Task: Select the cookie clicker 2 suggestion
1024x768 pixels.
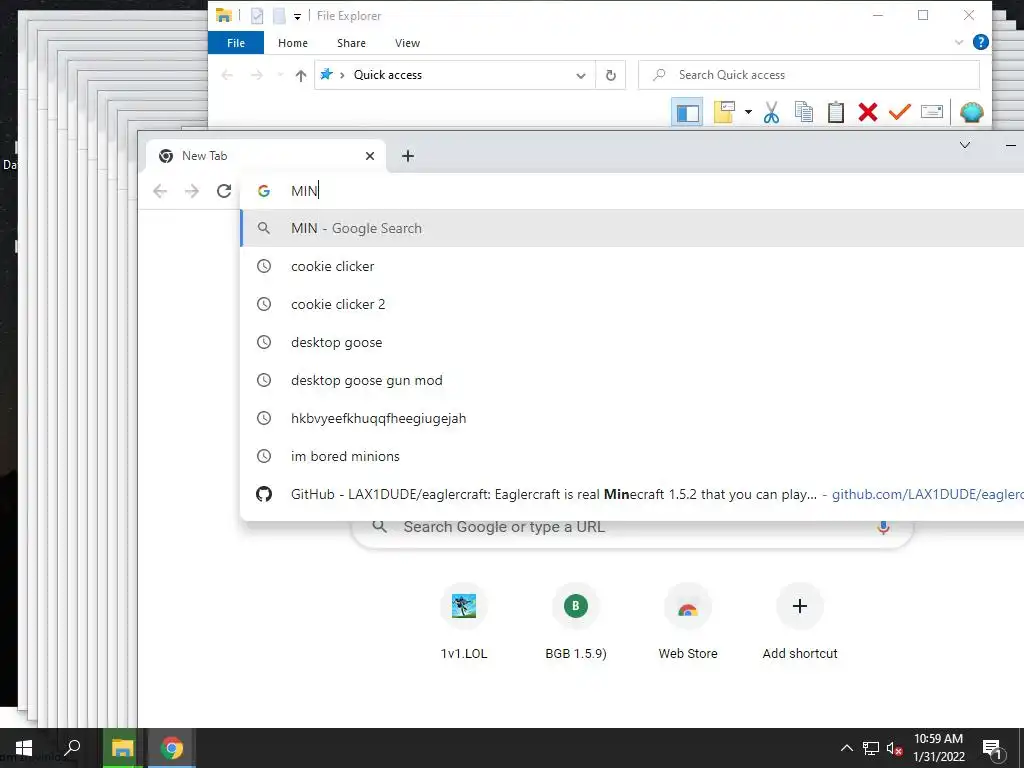Action: (632, 304)
